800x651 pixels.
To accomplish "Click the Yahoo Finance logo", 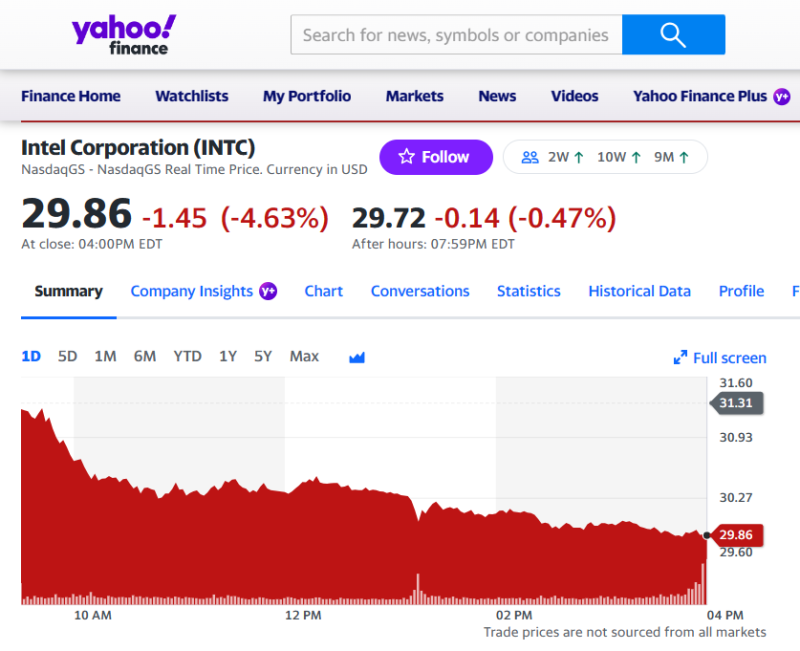I will (x=123, y=34).
